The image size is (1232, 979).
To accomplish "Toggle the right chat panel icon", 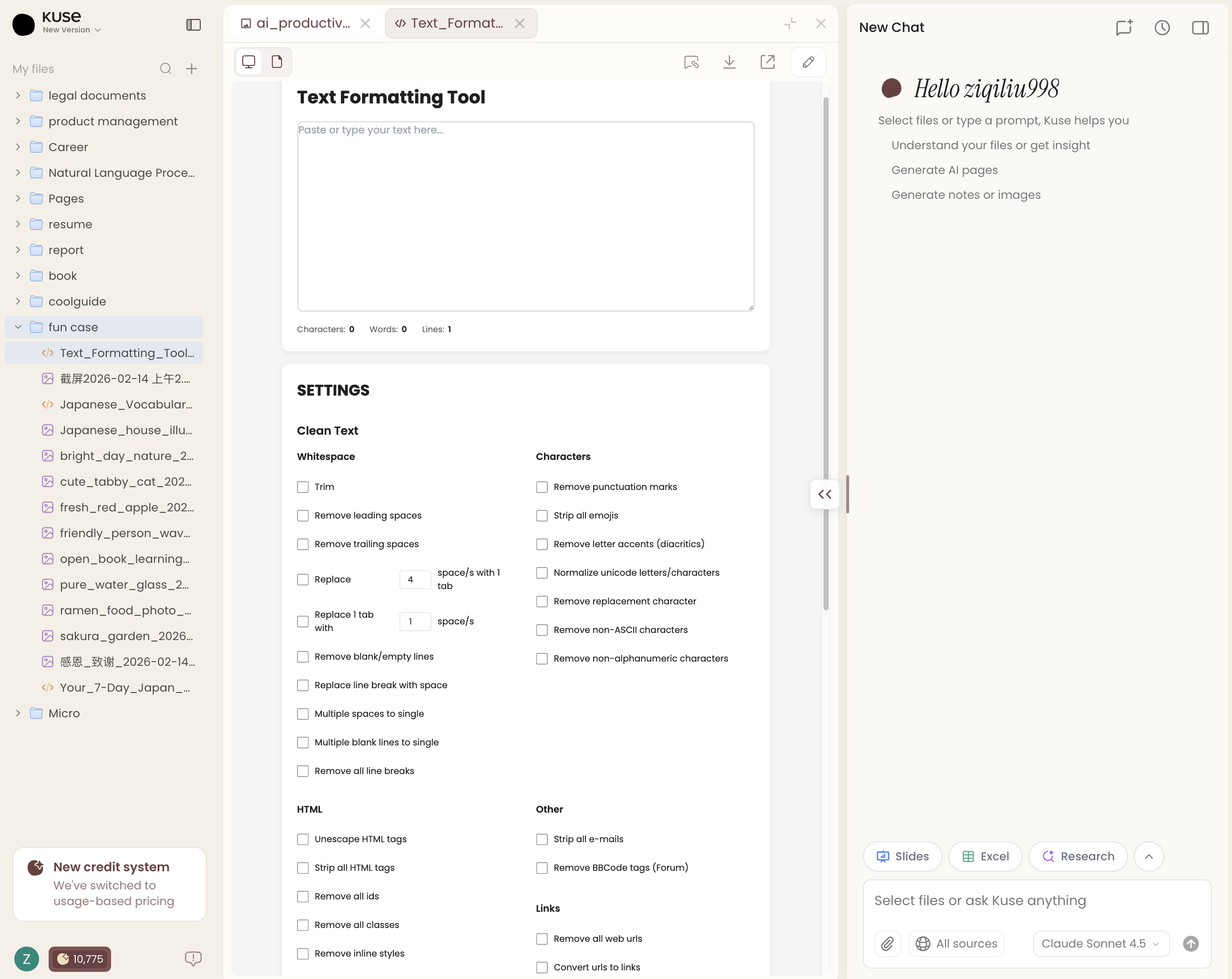I will click(1200, 28).
